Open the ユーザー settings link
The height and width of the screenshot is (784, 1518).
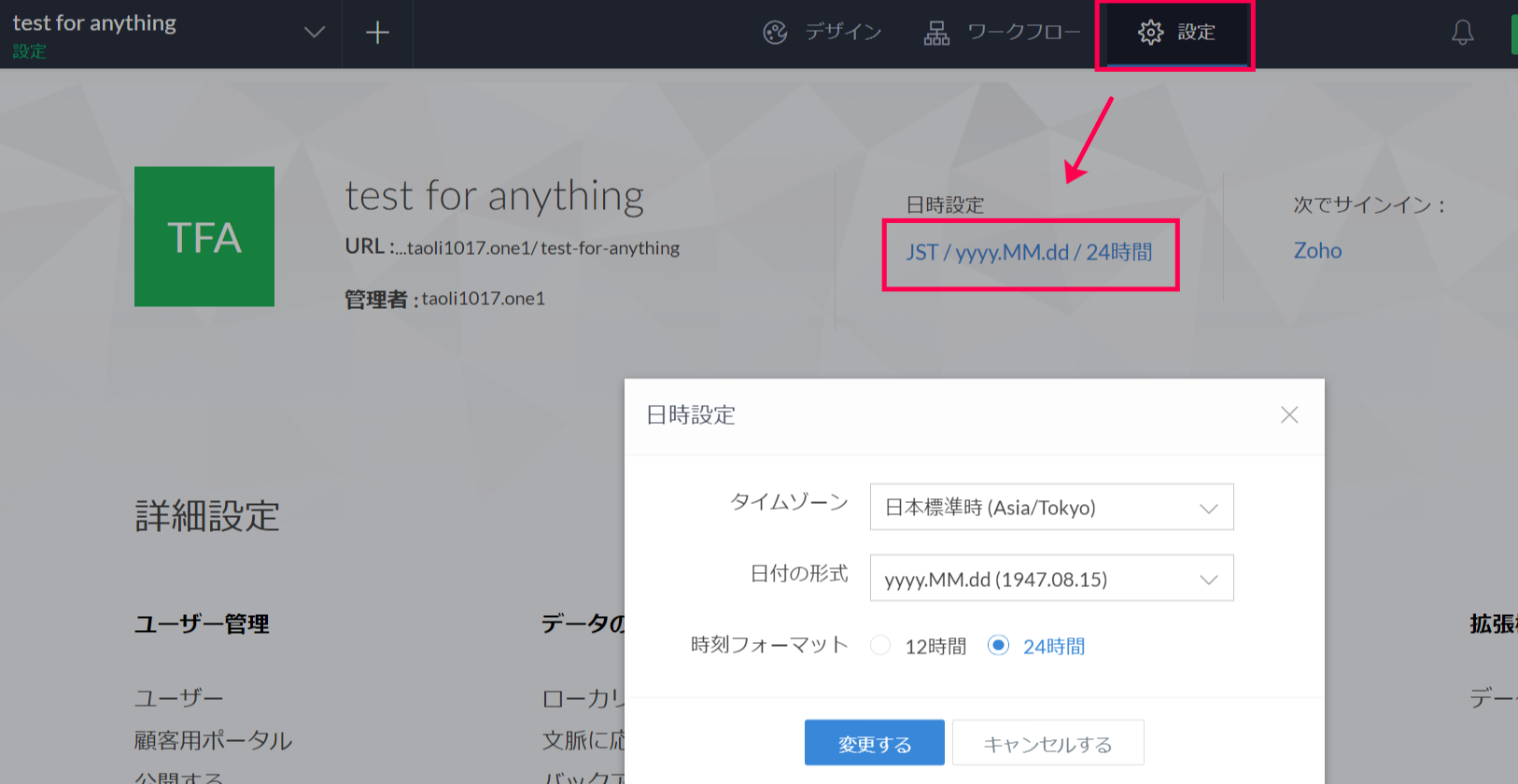coord(179,698)
